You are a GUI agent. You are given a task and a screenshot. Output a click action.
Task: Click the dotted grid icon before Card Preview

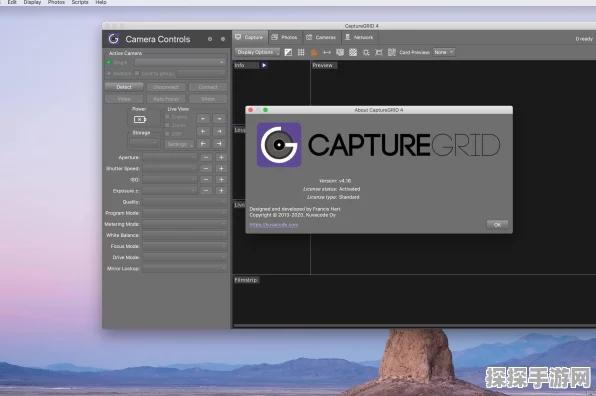[x=392, y=52]
